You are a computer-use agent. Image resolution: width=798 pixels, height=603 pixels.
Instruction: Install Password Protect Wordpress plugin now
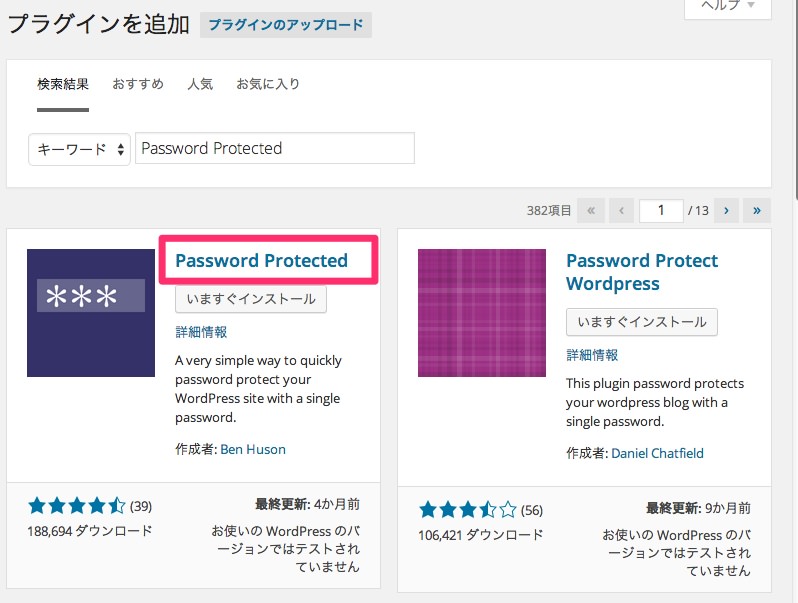coord(642,322)
